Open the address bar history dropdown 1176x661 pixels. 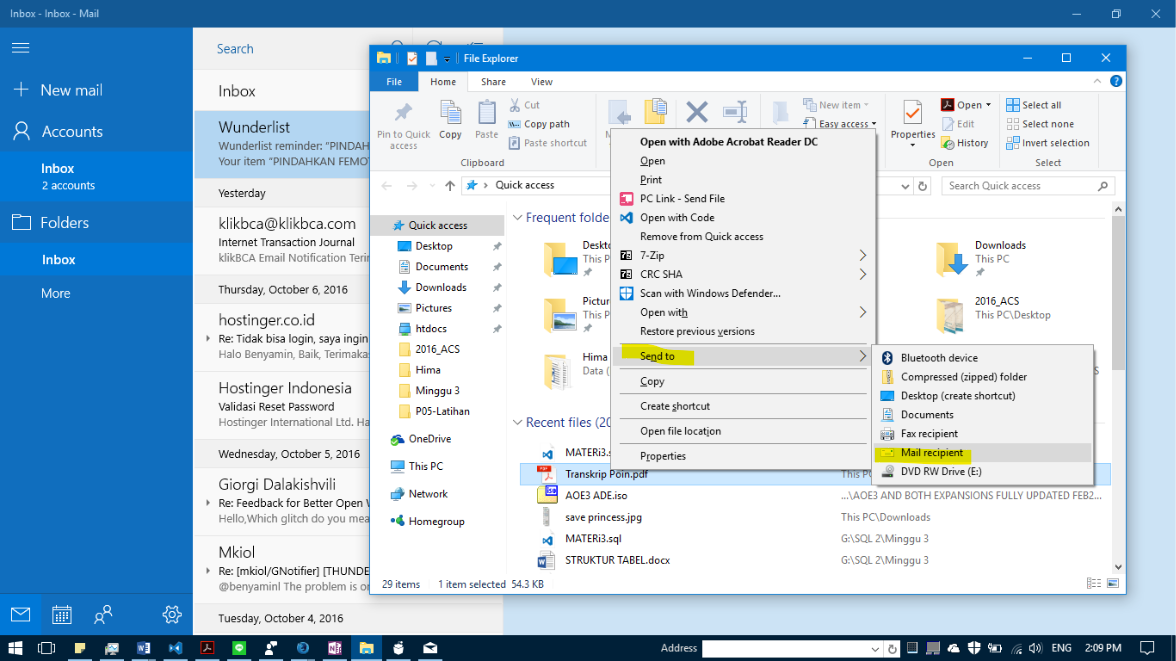(x=905, y=185)
